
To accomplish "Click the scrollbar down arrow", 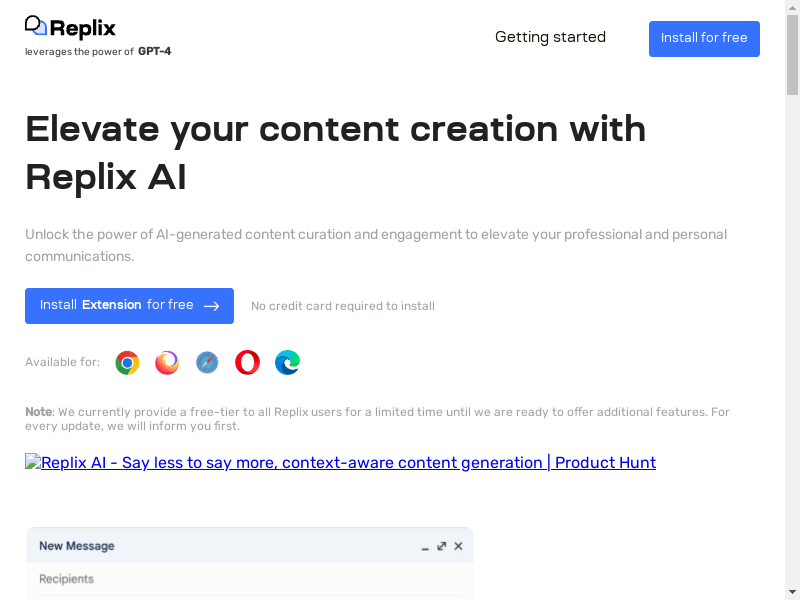I will coord(792,593).
